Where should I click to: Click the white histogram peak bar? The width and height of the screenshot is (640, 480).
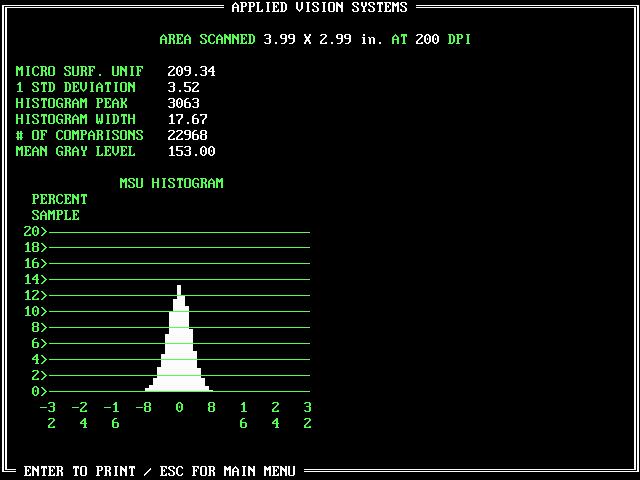179,338
